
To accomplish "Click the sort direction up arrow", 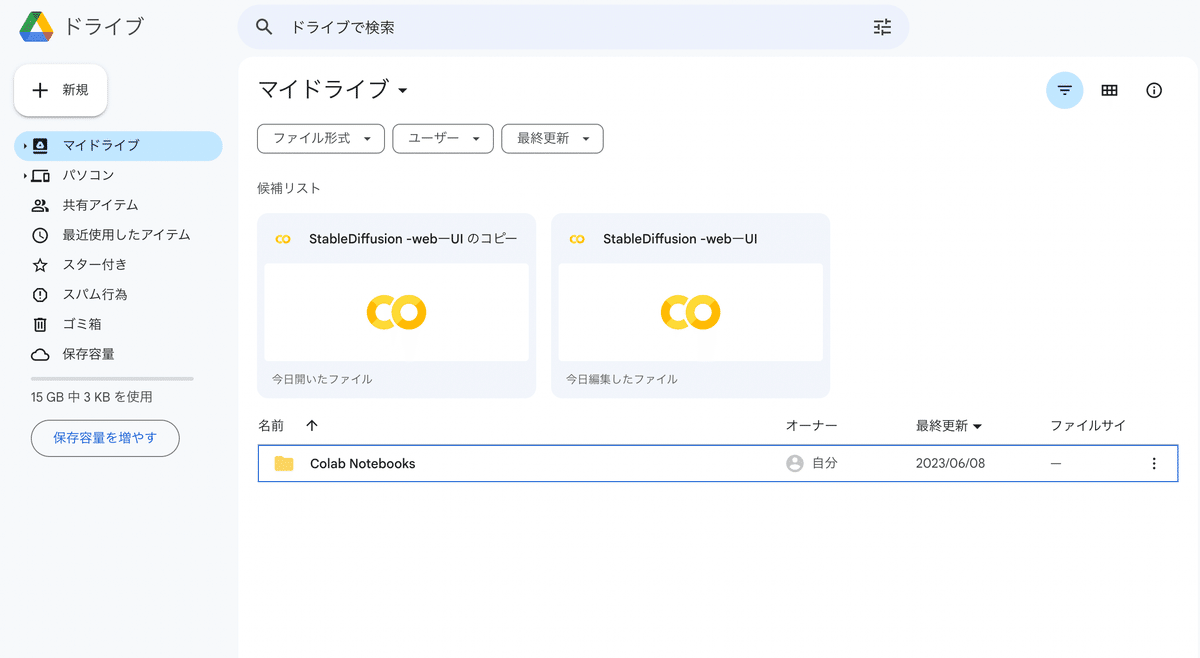I will [312, 425].
